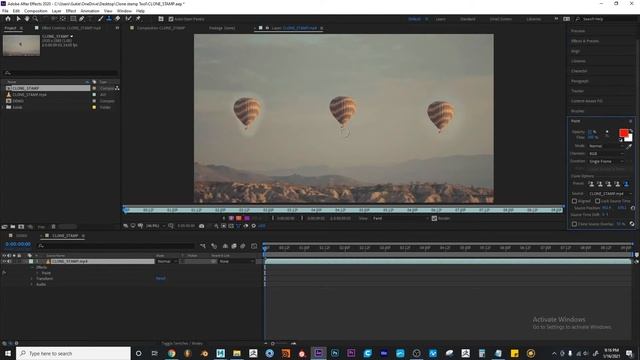The image size is (640, 360).
Task: Open the Effects & Presets panel
Action: point(585,41)
